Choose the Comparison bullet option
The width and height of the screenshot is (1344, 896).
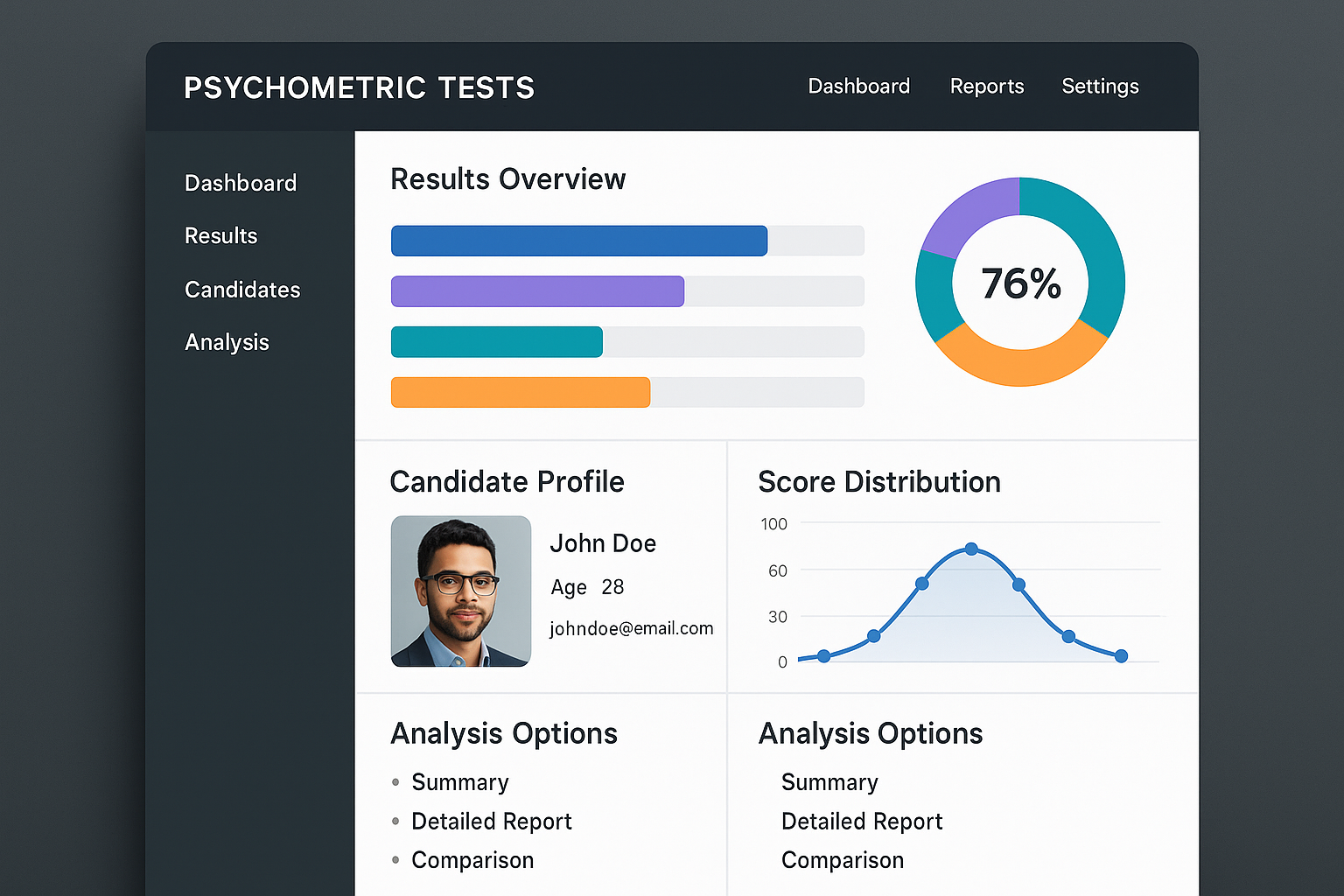coord(472,860)
